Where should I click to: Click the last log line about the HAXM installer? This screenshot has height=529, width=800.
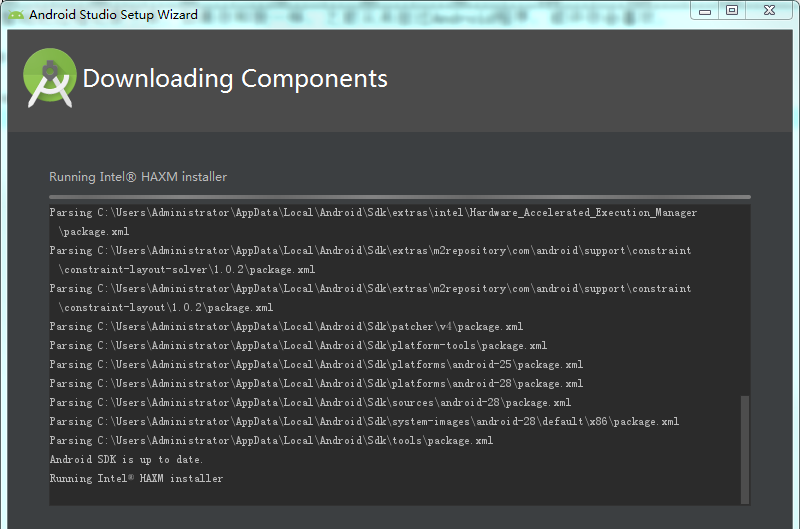pos(136,479)
